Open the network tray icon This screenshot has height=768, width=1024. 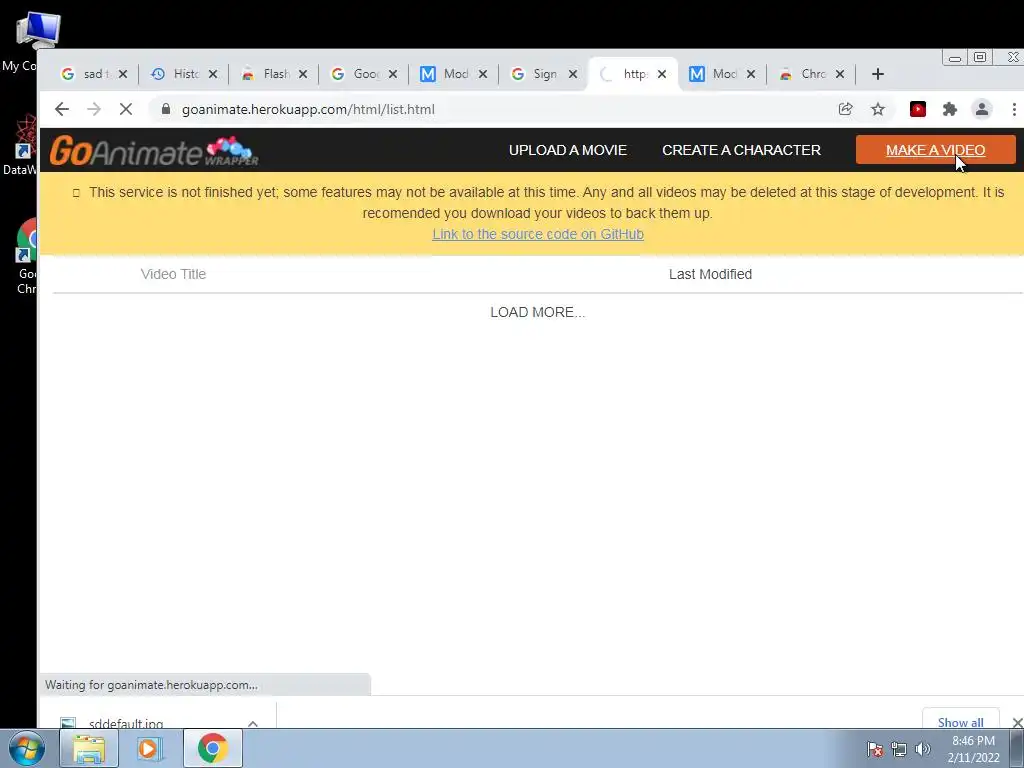[x=899, y=749]
